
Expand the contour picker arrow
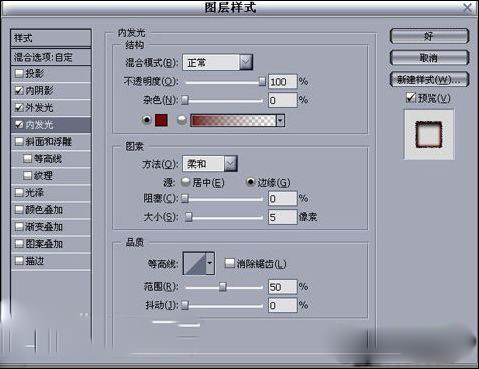(210, 263)
